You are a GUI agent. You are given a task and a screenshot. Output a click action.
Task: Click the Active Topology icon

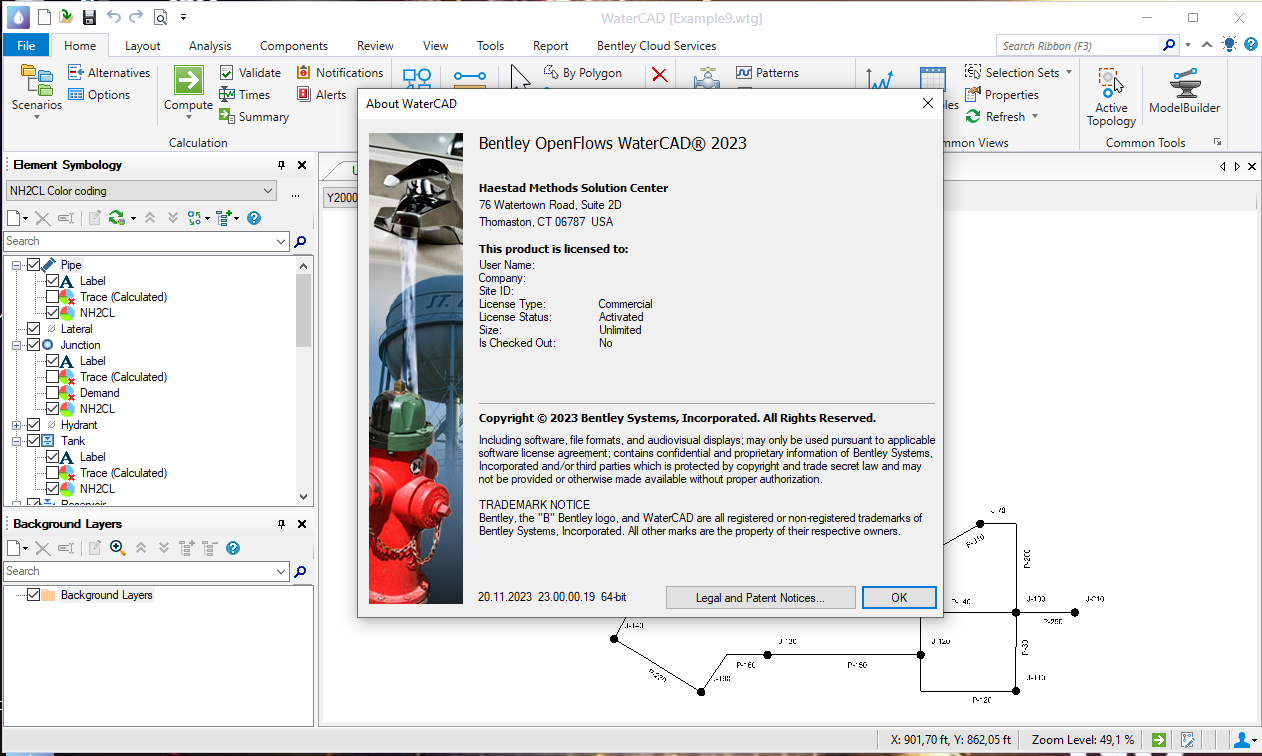[x=1110, y=84]
